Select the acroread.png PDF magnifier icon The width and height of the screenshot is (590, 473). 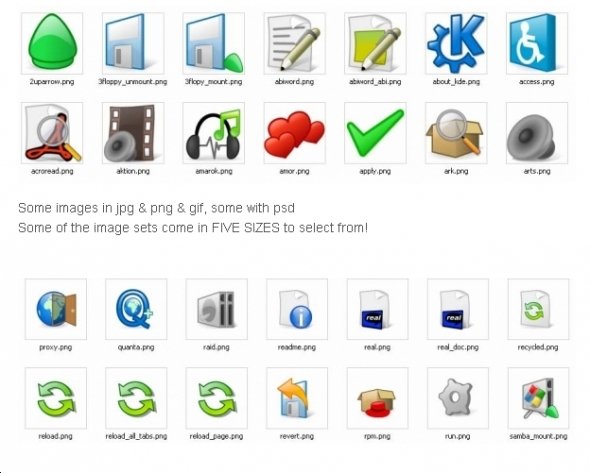coord(52,133)
